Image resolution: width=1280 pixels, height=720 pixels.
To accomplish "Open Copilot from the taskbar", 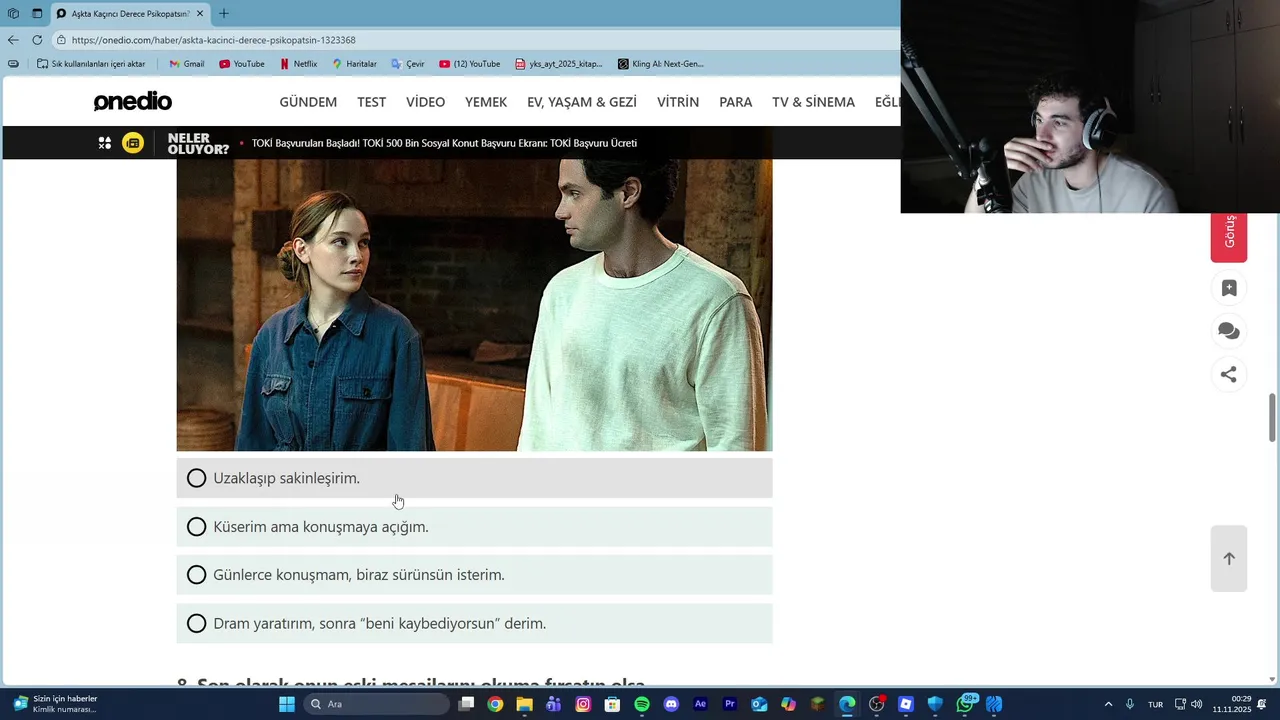I will click(x=788, y=704).
